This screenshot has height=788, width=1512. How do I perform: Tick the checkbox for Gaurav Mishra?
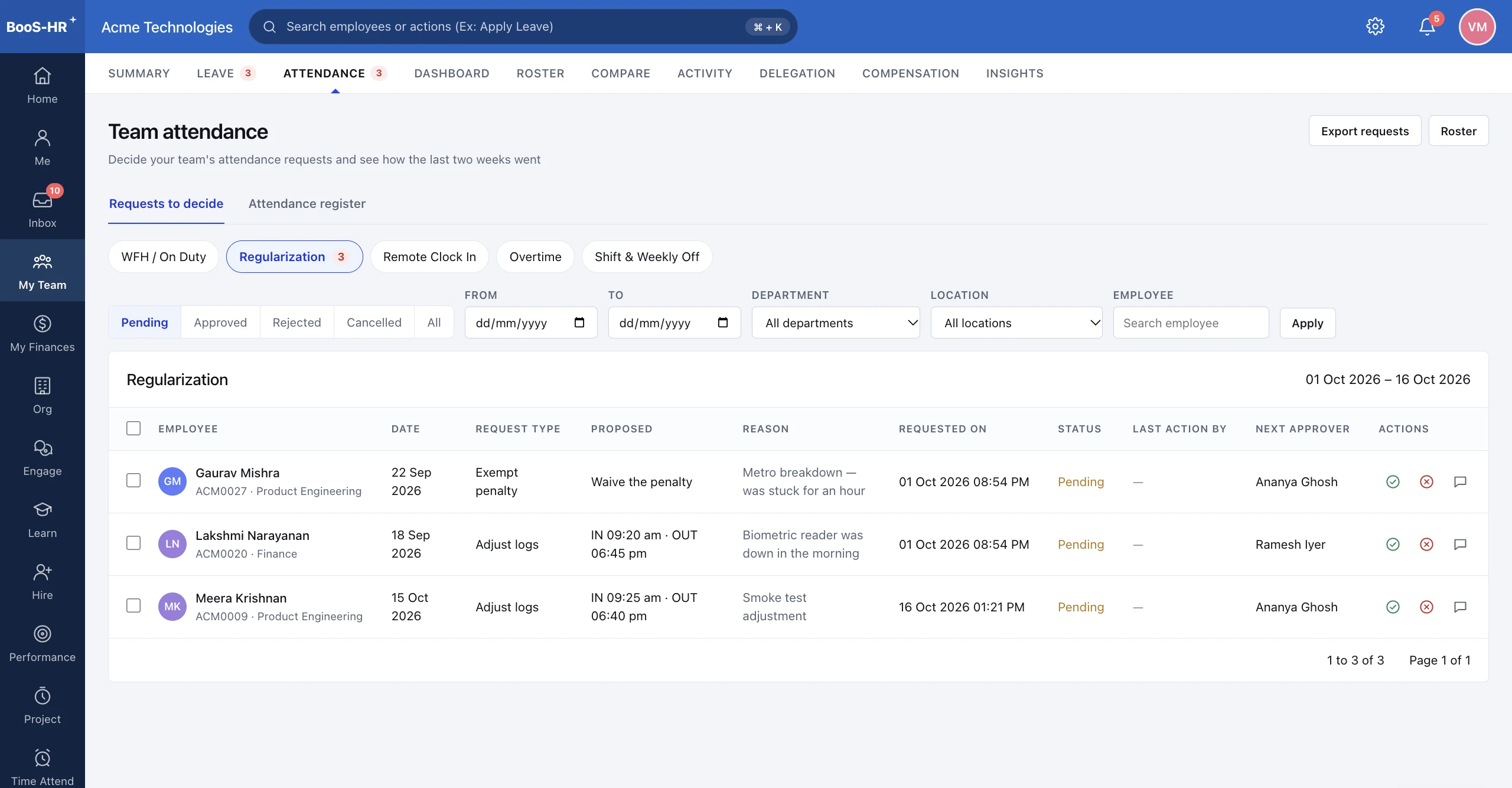tap(133, 480)
